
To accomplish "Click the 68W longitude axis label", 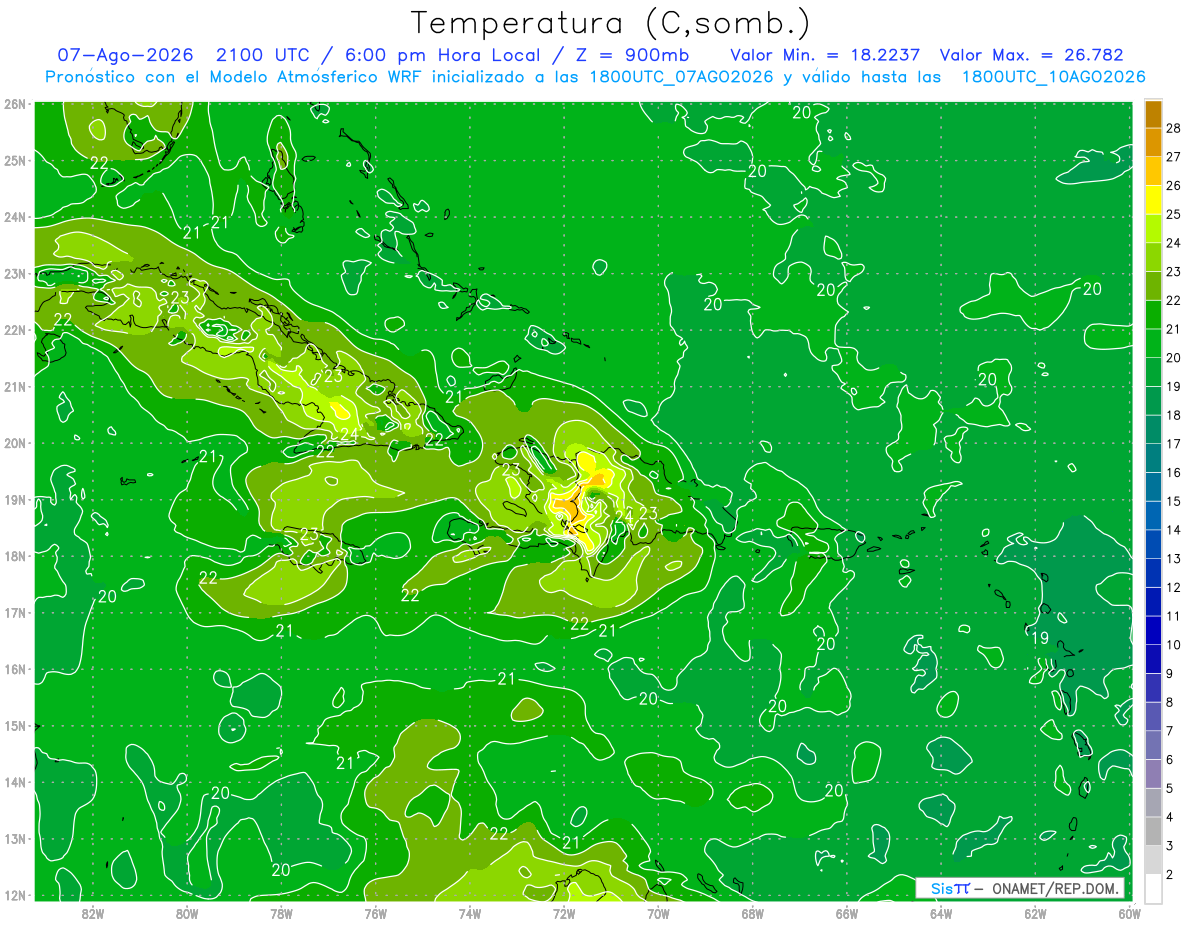I will (x=752, y=913).
